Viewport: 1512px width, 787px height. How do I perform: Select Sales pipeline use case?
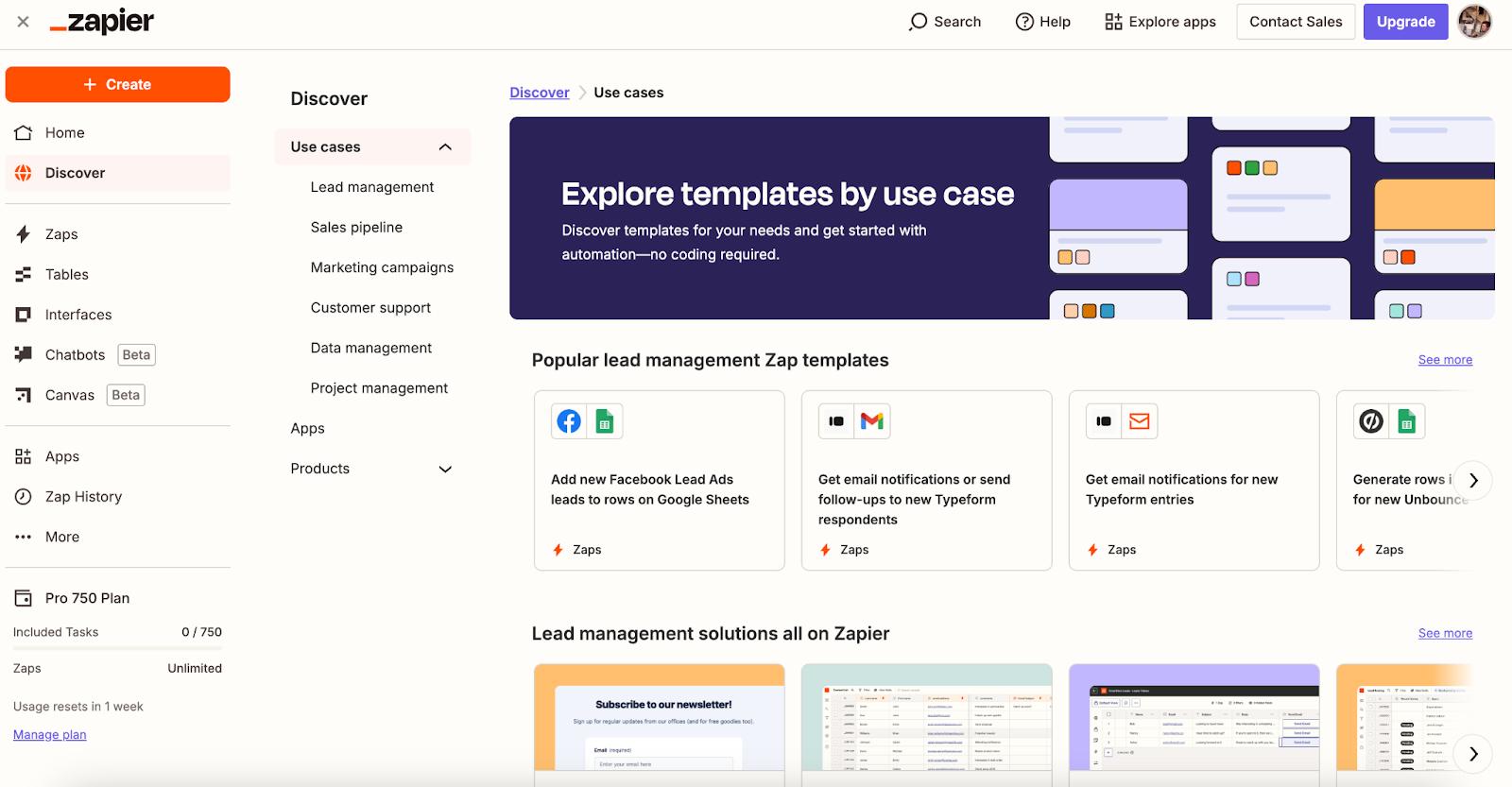coord(356,228)
